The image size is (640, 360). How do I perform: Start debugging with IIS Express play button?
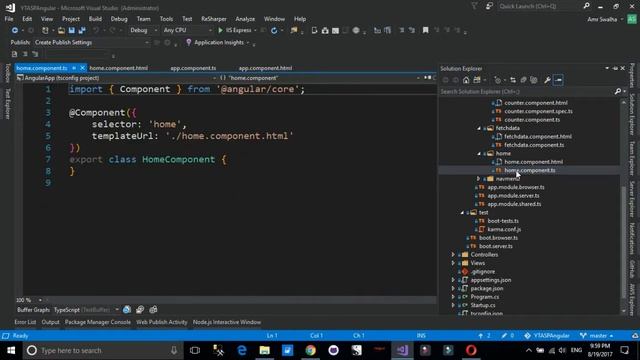220,30
